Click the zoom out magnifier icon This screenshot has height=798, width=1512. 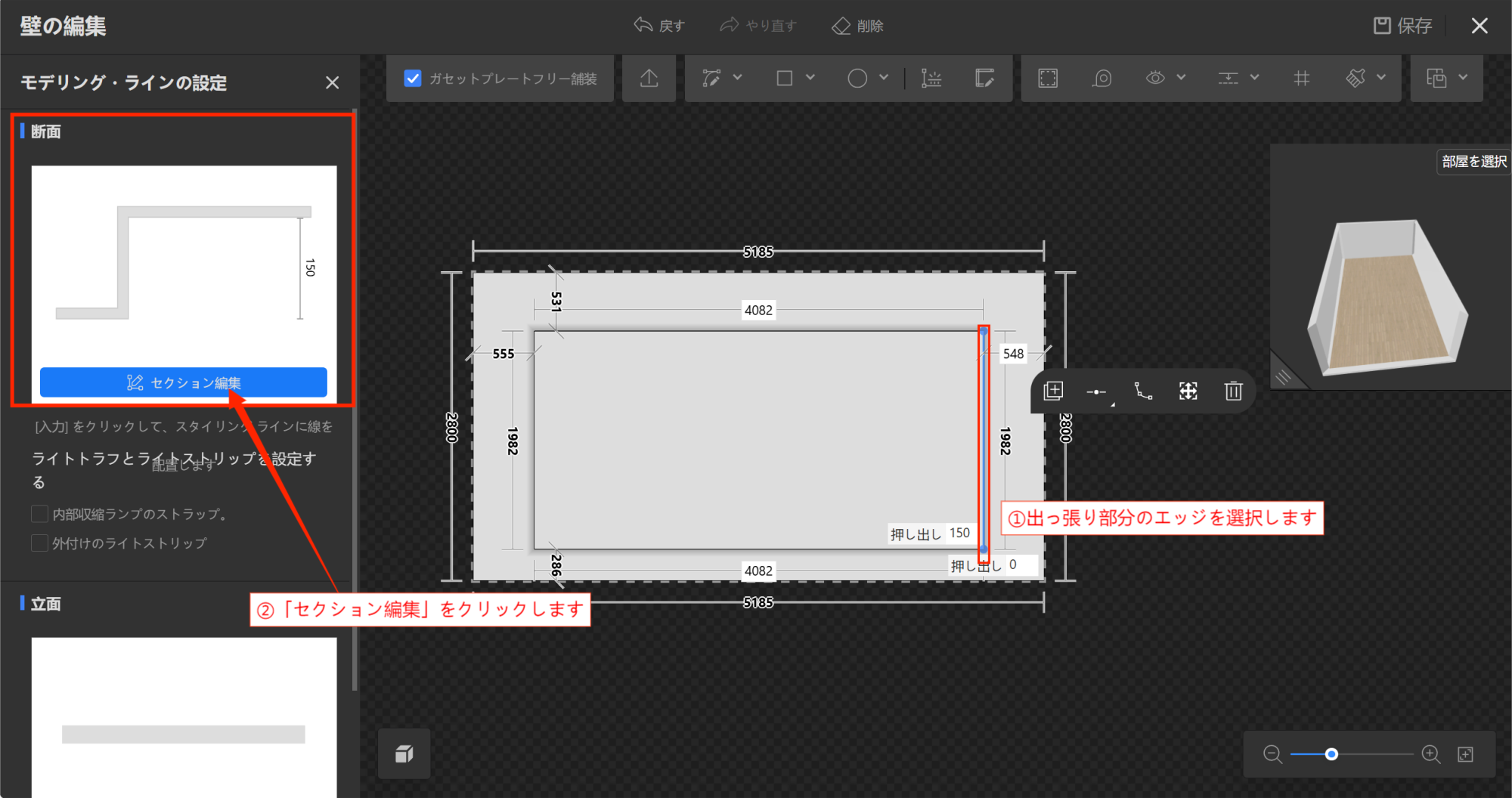(1272, 754)
